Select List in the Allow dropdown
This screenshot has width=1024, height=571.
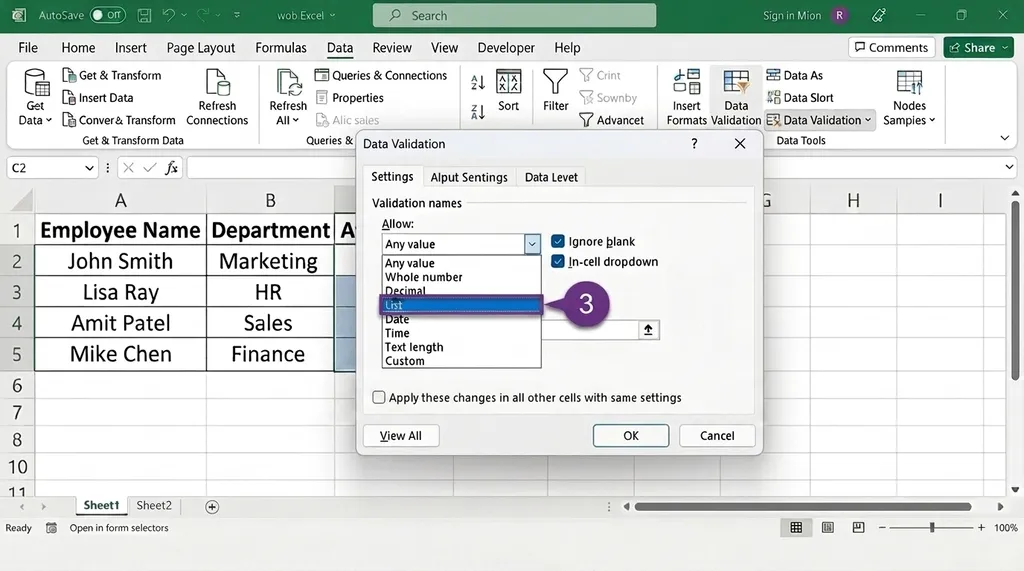[461, 305]
